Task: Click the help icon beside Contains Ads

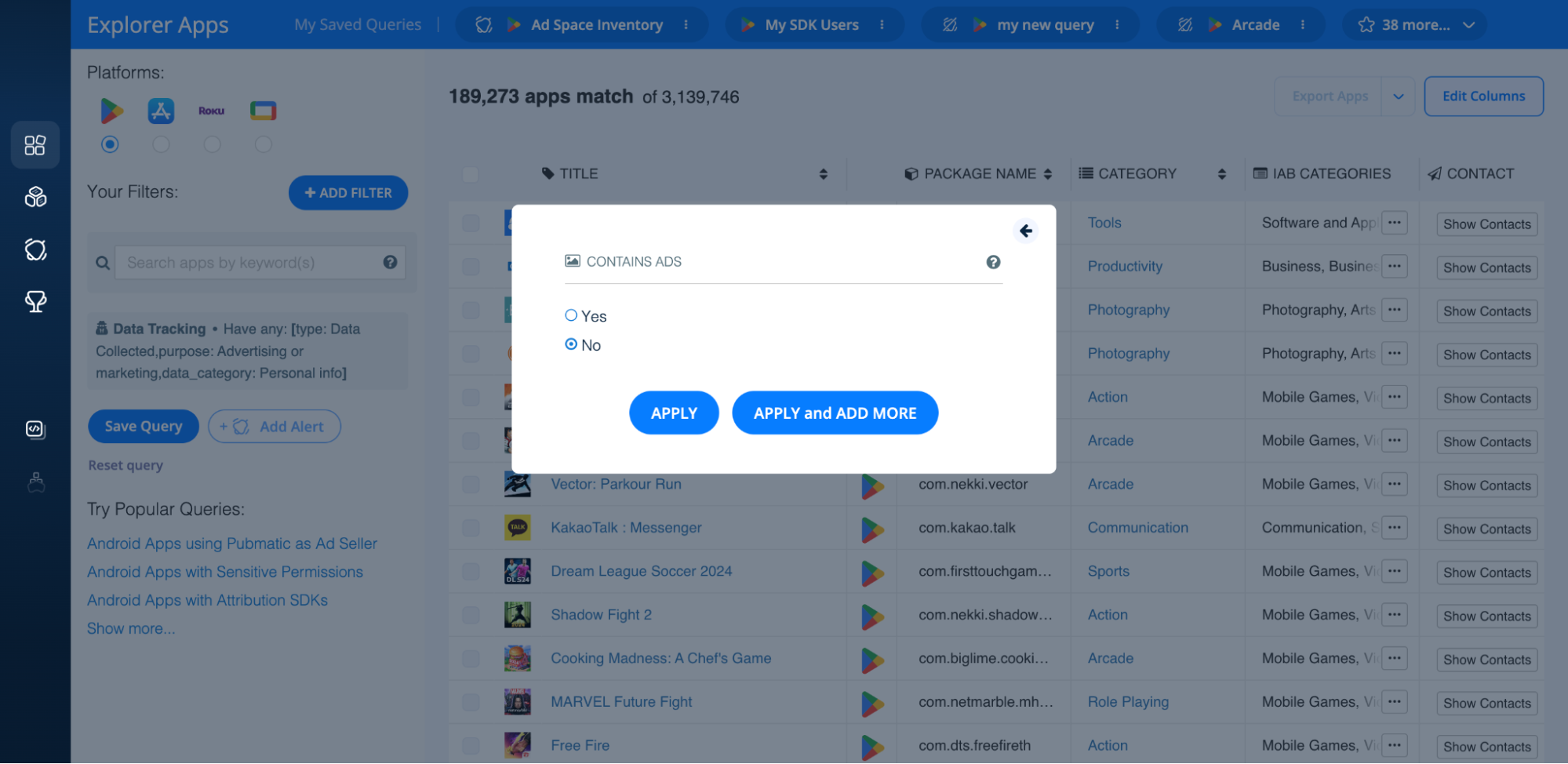Action: [993, 262]
